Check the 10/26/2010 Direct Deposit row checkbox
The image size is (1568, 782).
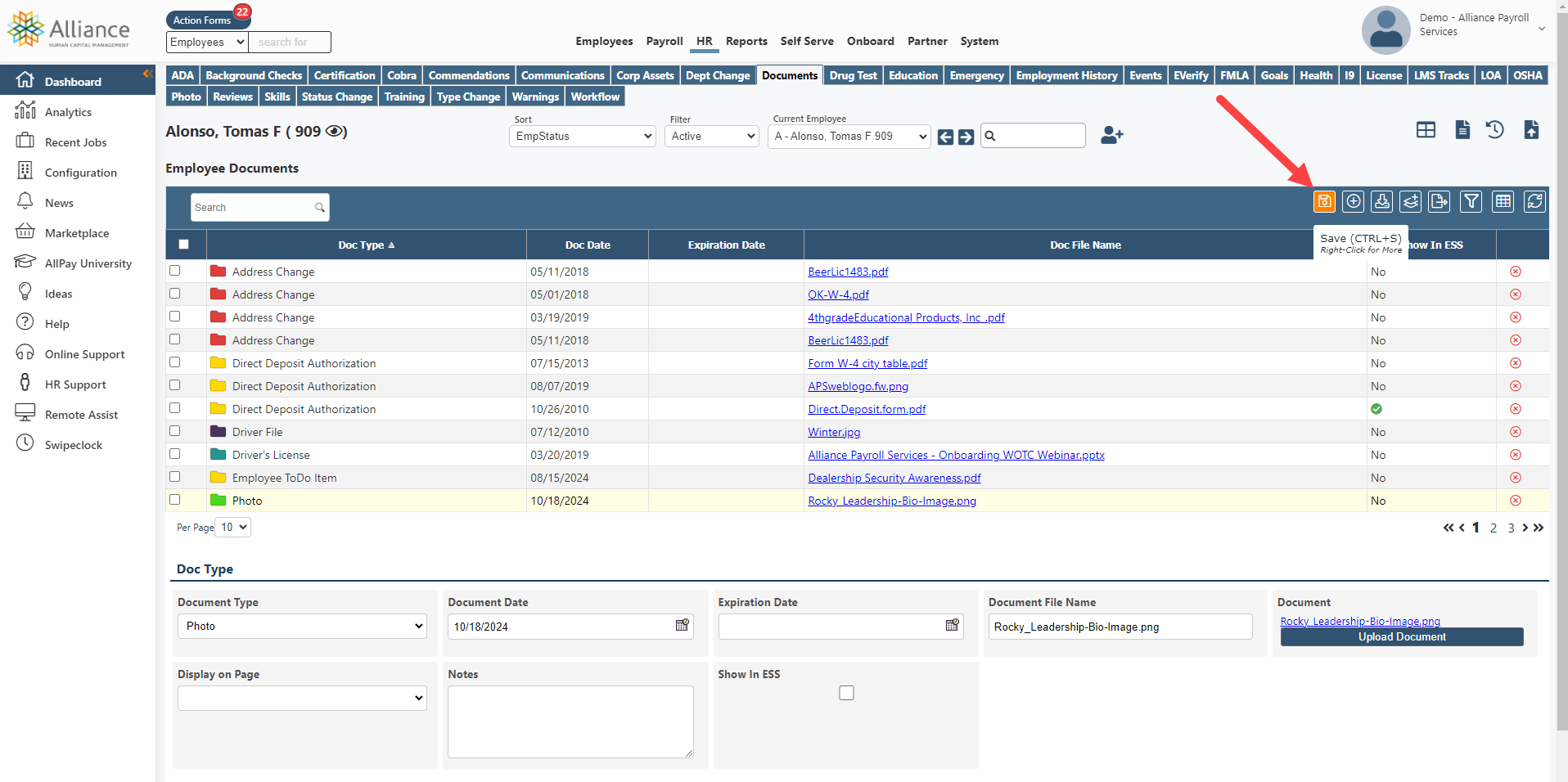[174, 408]
